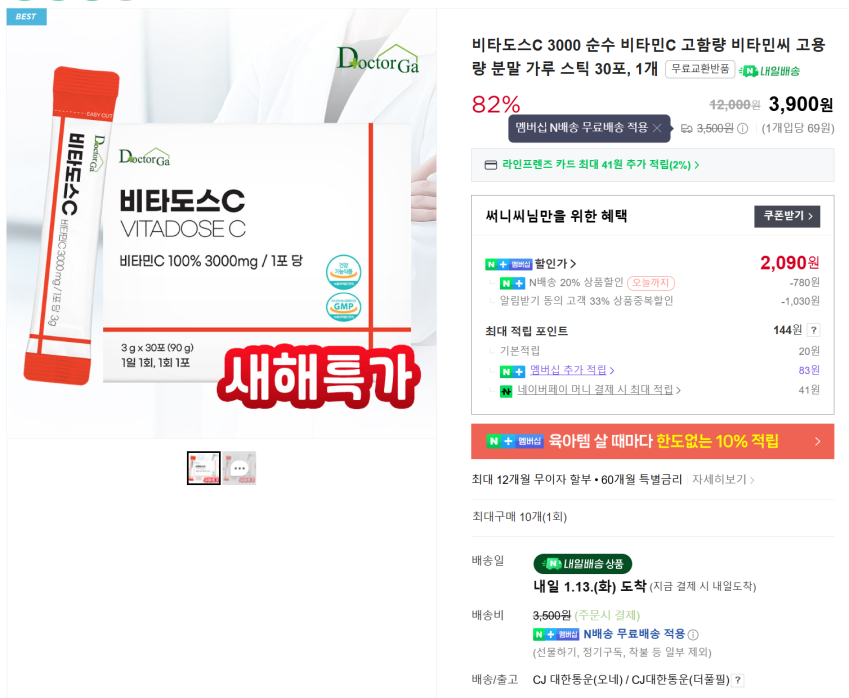Click the green 내일배송 상품 badge
The width and height of the screenshot is (849, 698).
pos(583,564)
